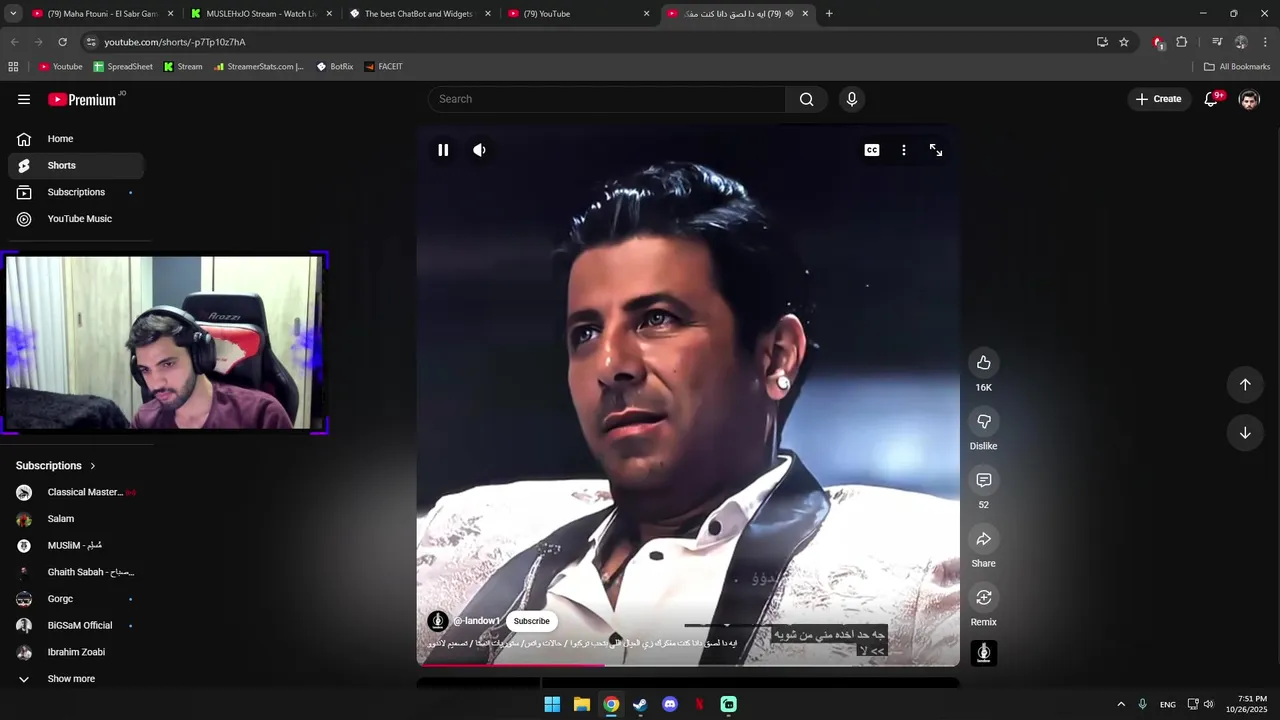Go to the next Short
The image size is (1280, 720).
(x=1245, y=433)
